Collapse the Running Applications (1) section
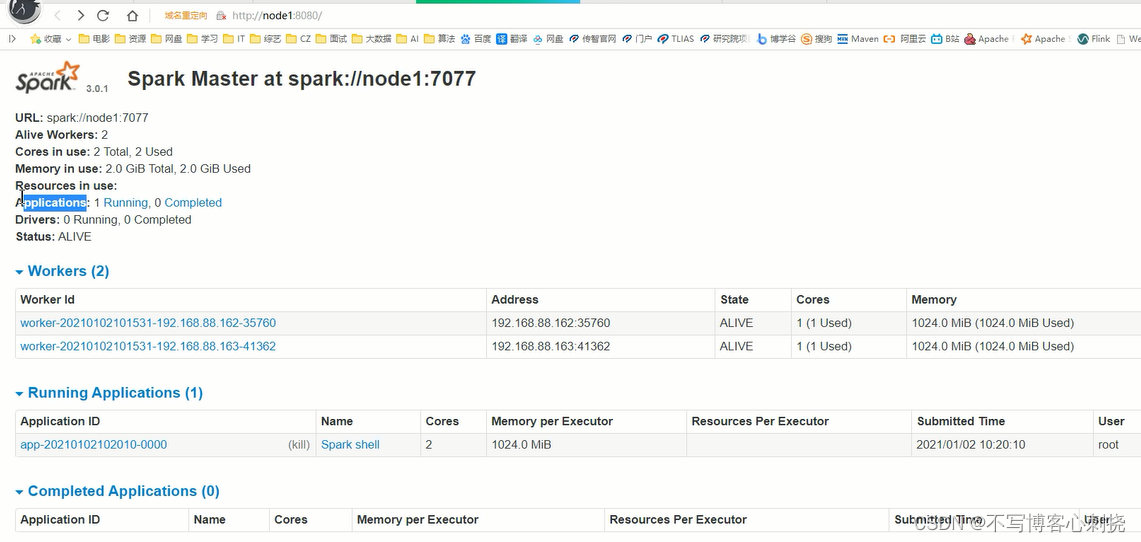This screenshot has width=1141, height=542. 109,393
